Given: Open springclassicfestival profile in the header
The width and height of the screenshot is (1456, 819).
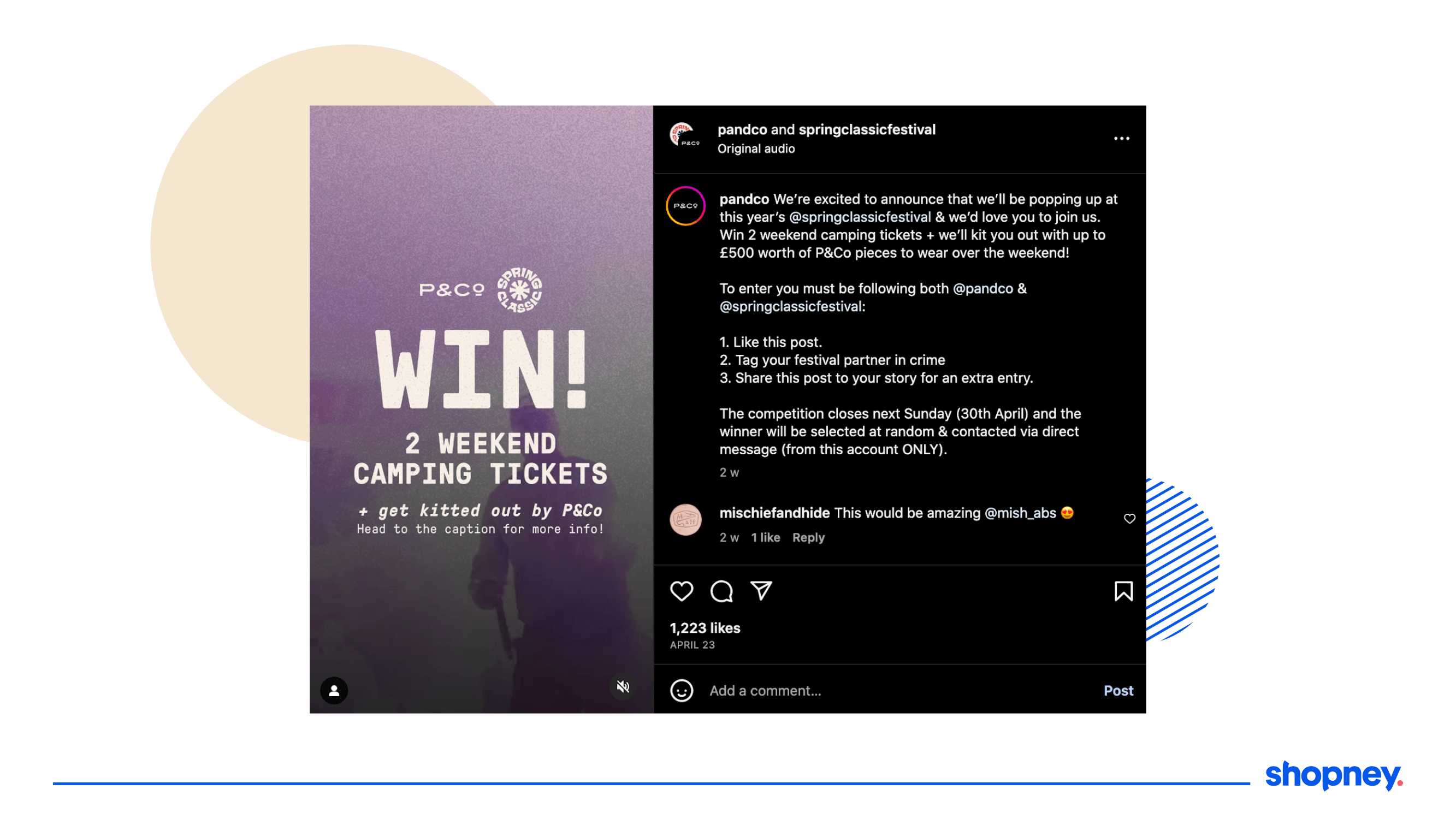Looking at the screenshot, I should [867, 129].
